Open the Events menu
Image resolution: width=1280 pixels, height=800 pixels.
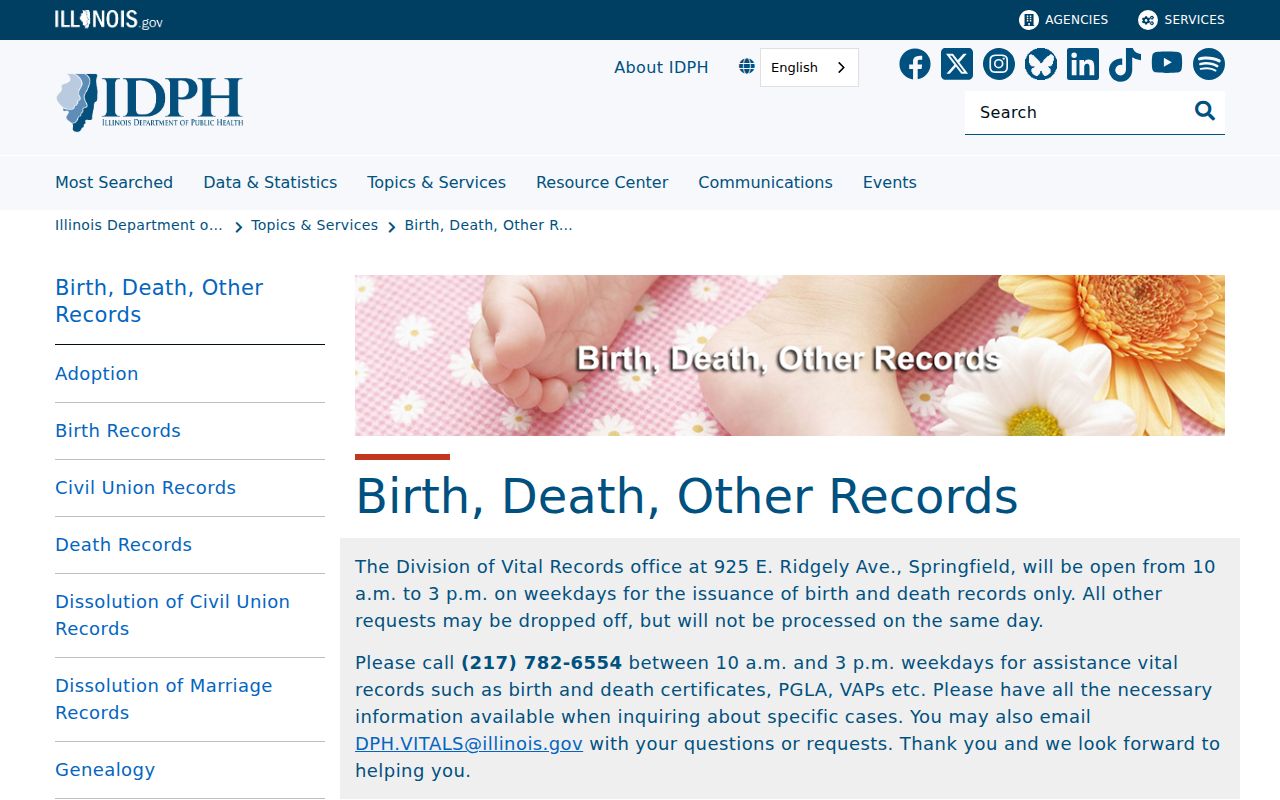point(890,182)
